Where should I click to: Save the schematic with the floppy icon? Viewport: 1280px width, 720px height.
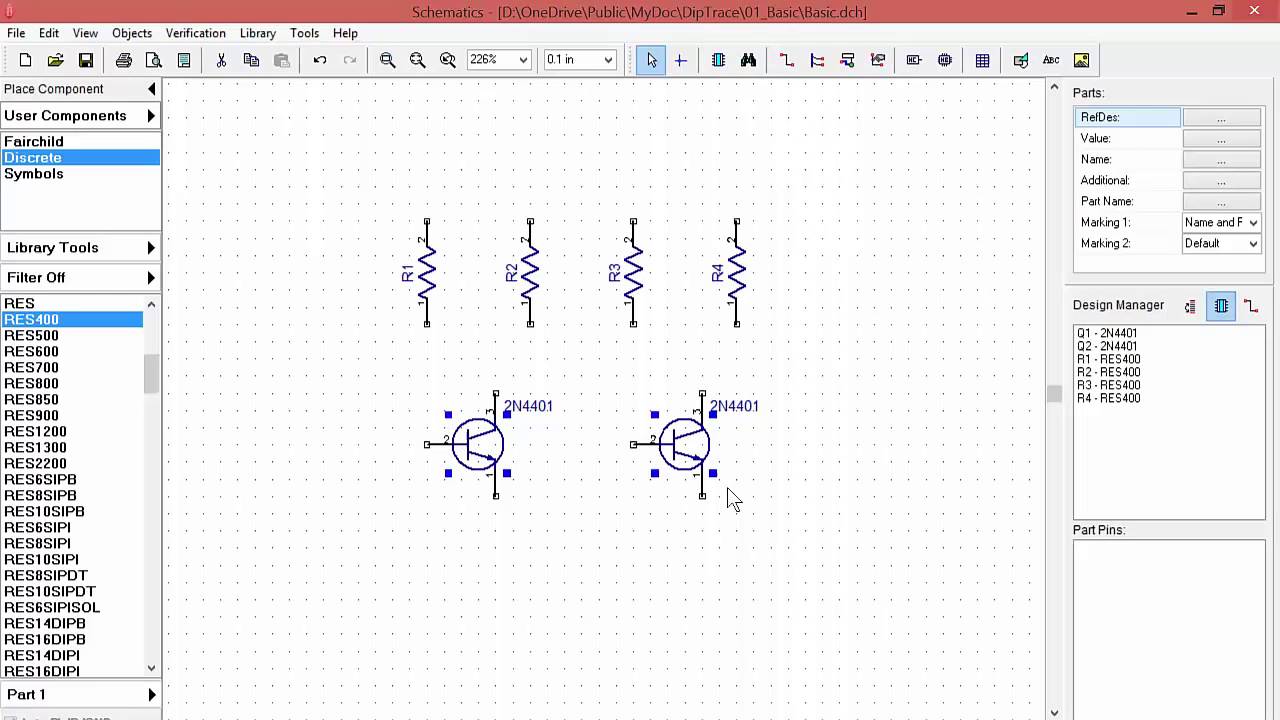pos(86,60)
